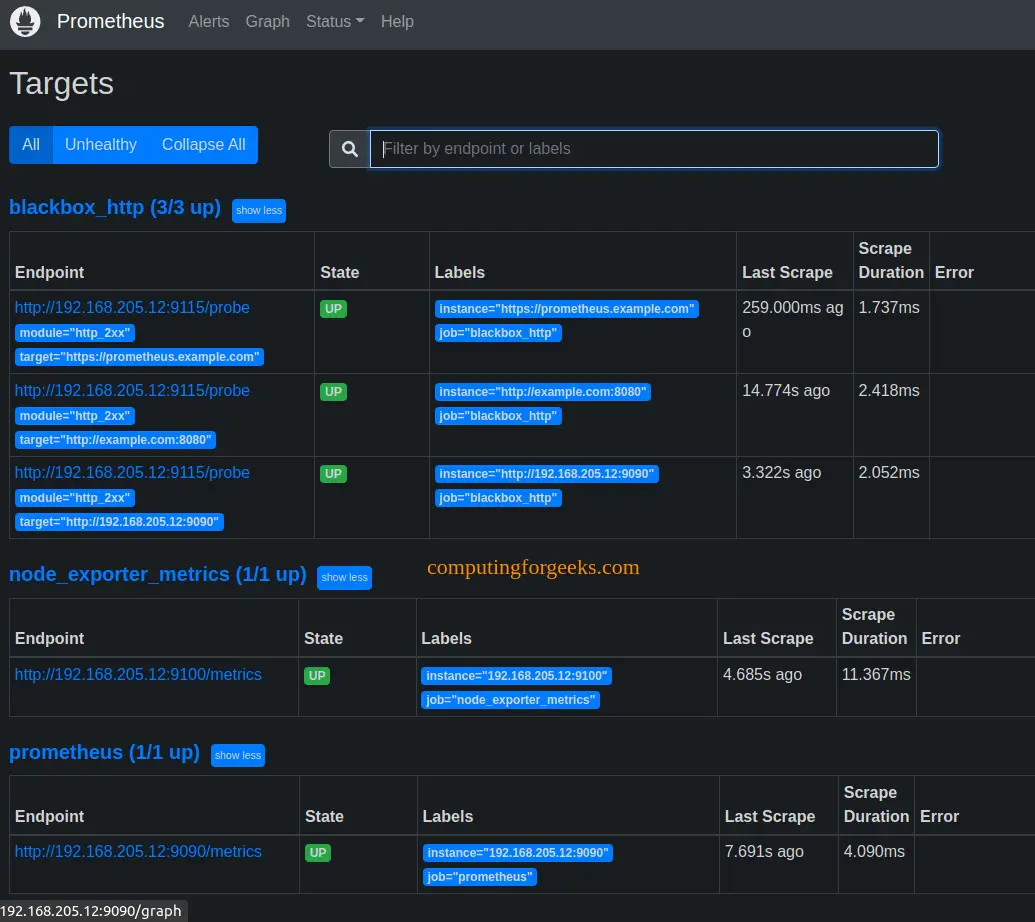Open the blackbox_http (3/3 up) heading link

114,208
